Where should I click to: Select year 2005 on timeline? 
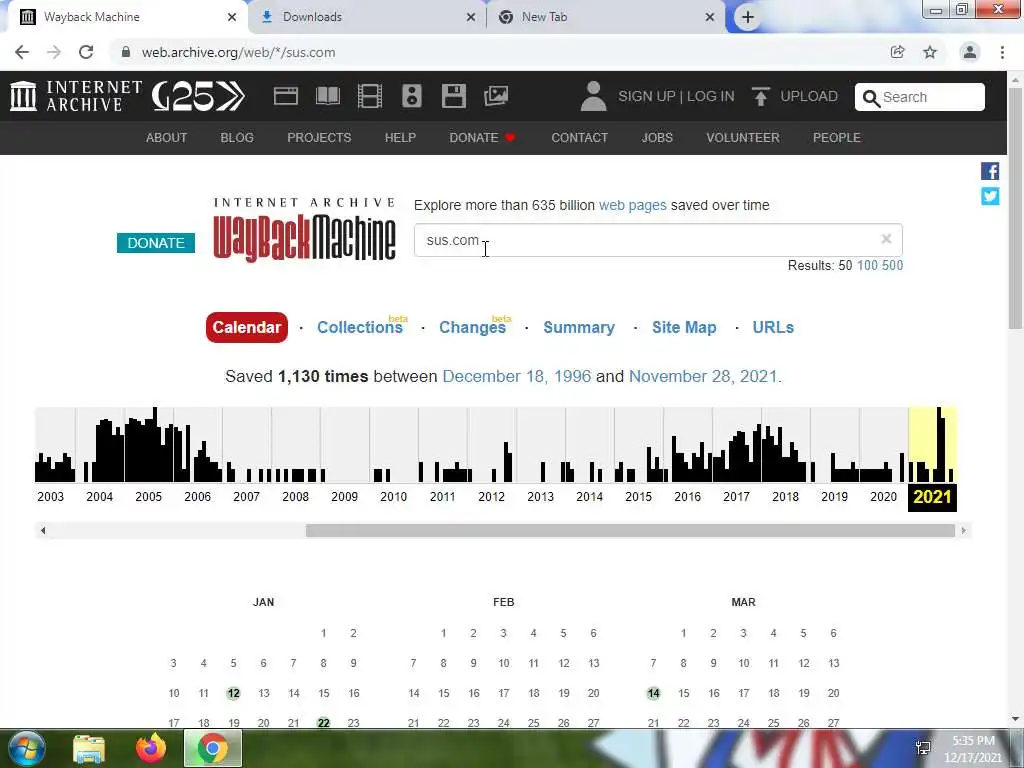coord(148,496)
